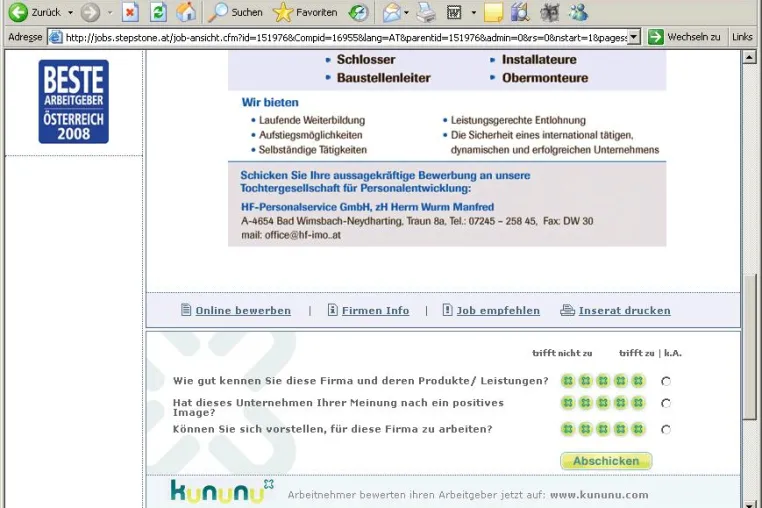Click info icon beside Firmen Info
This screenshot has width=762, height=508.
[332, 310]
